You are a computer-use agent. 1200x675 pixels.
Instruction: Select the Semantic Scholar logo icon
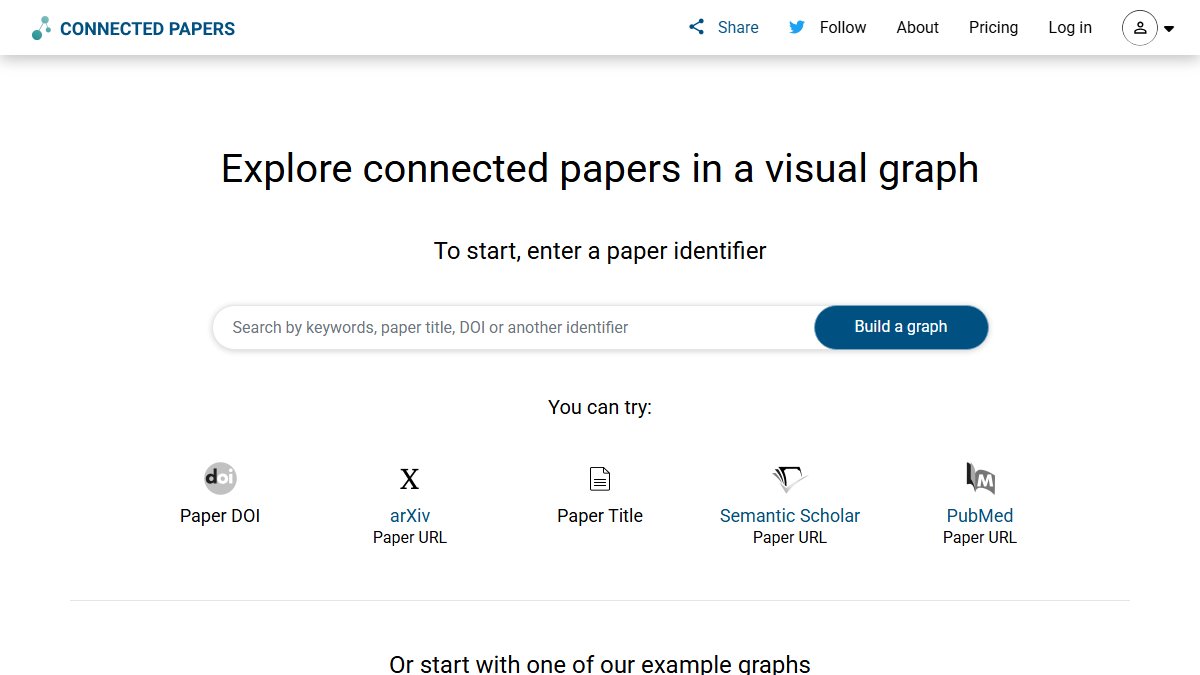(x=790, y=479)
